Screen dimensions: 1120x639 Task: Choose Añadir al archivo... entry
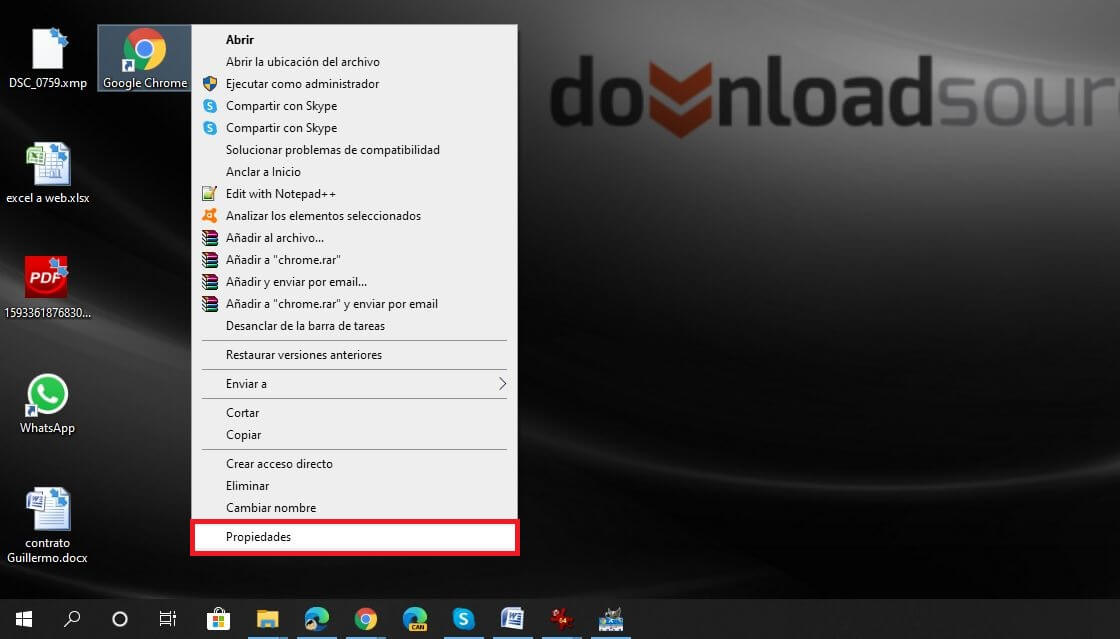pyautogui.click(x=354, y=238)
